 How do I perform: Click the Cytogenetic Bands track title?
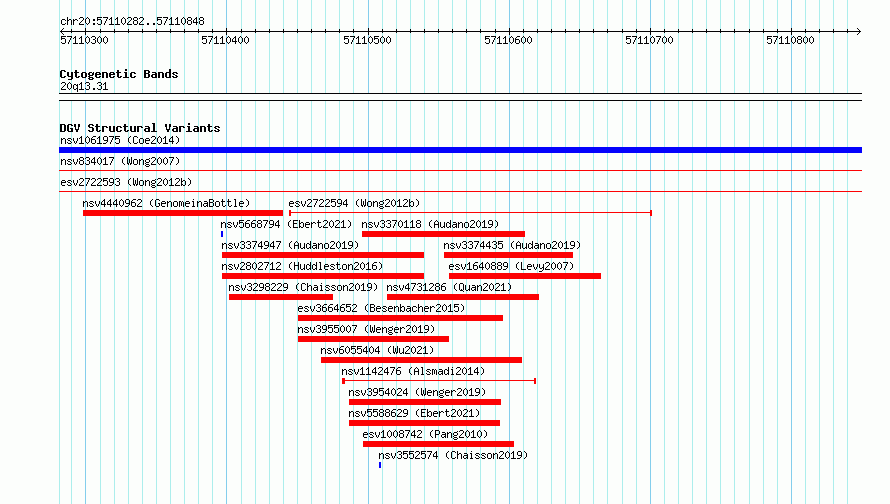click(x=119, y=74)
